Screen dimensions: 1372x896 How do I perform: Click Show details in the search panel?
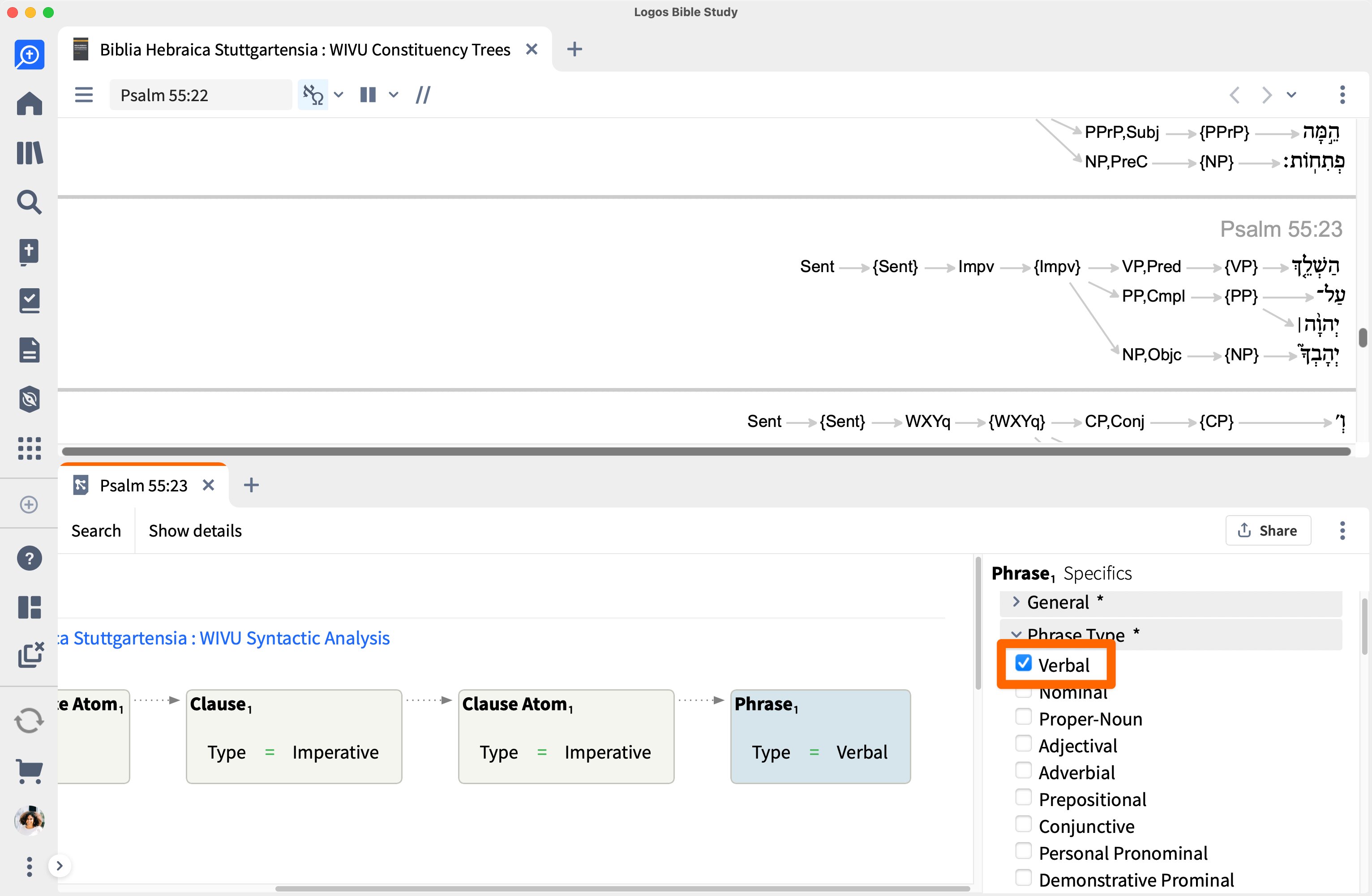[195, 530]
